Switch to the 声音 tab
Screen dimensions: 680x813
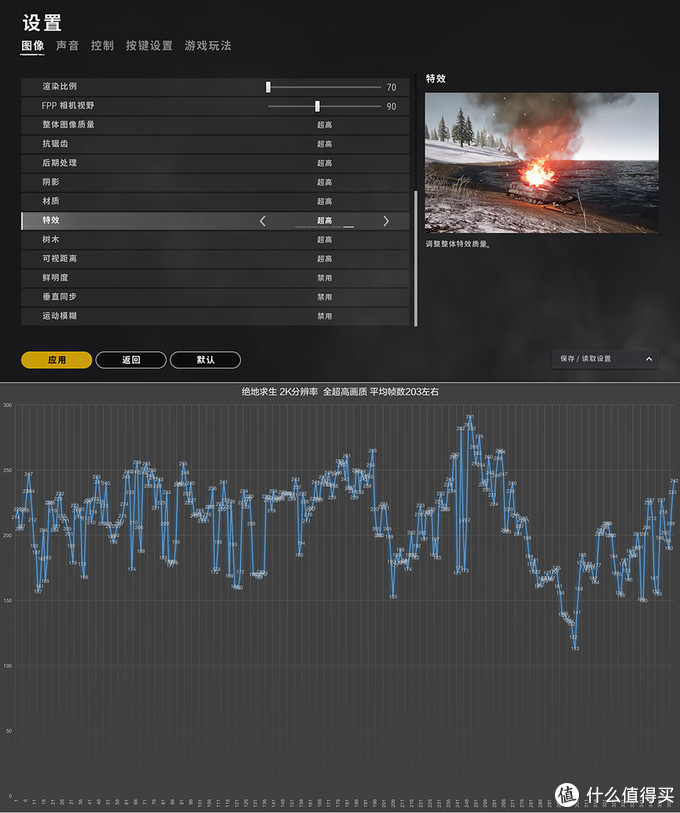[67, 46]
